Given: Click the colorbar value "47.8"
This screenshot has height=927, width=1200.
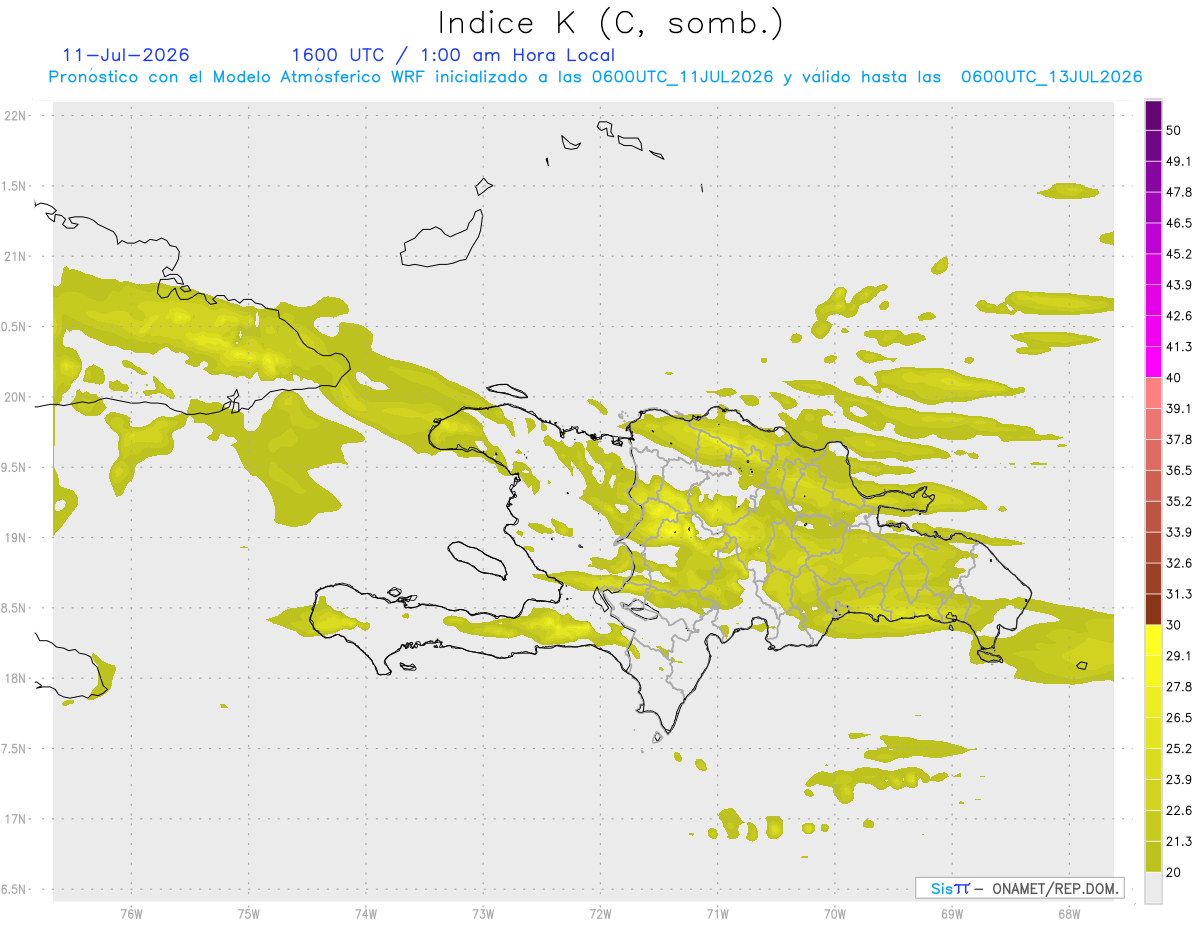Looking at the screenshot, I should coord(1179,192).
